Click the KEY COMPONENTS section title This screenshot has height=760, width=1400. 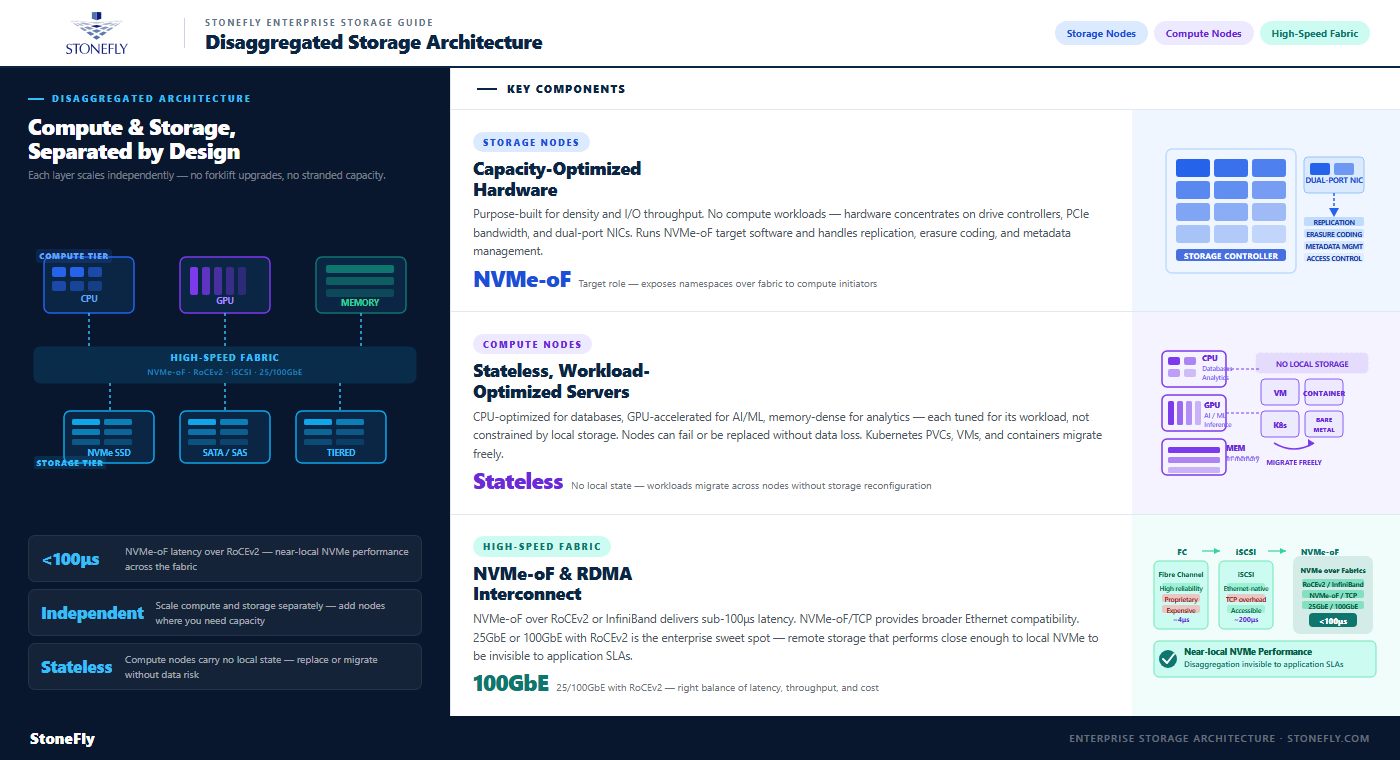pos(566,89)
